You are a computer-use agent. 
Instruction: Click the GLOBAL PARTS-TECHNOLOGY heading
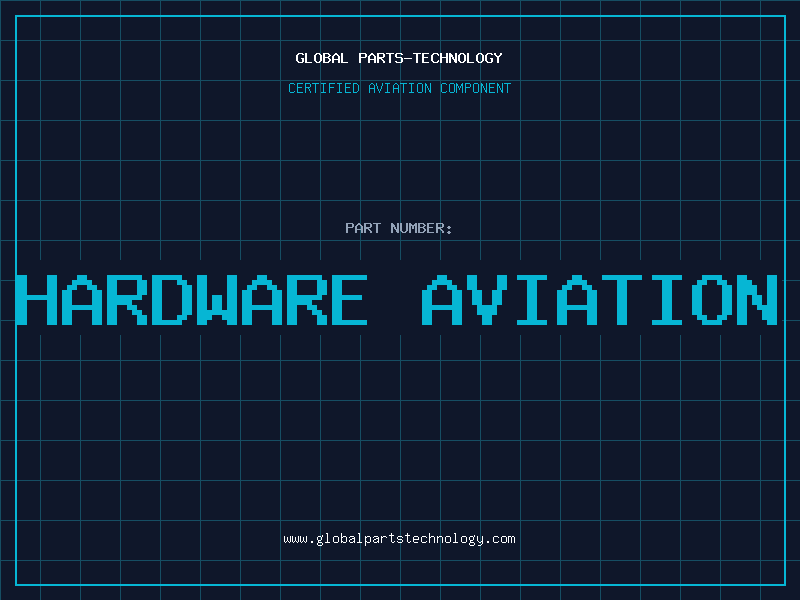point(399,58)
